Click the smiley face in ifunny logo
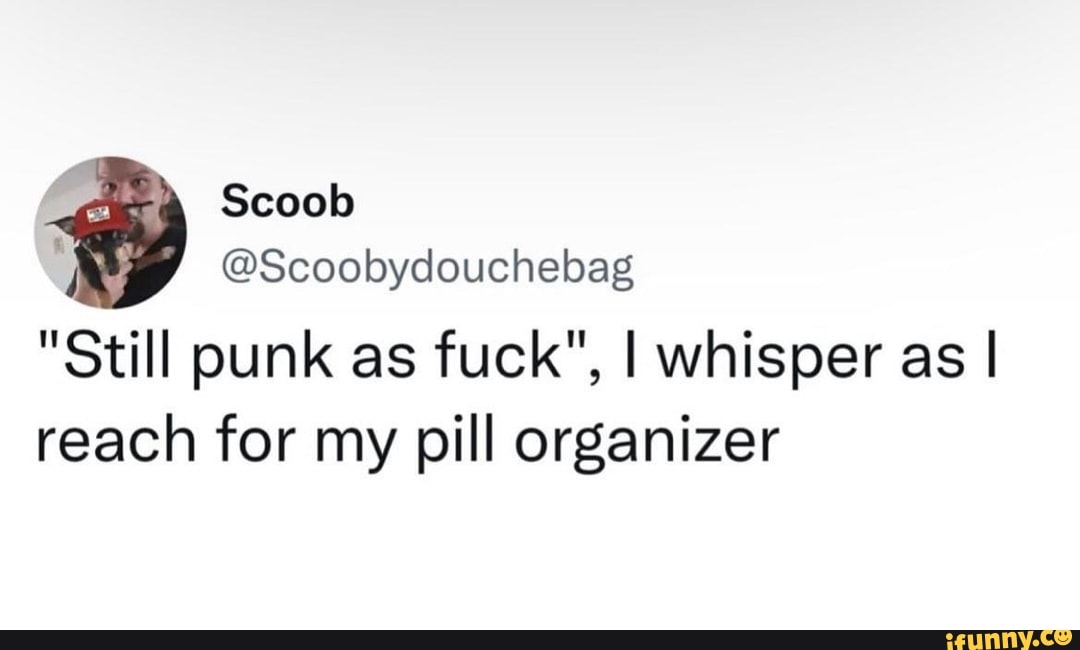This screenshot has width=1080, height=650. tap(1063, 638)
